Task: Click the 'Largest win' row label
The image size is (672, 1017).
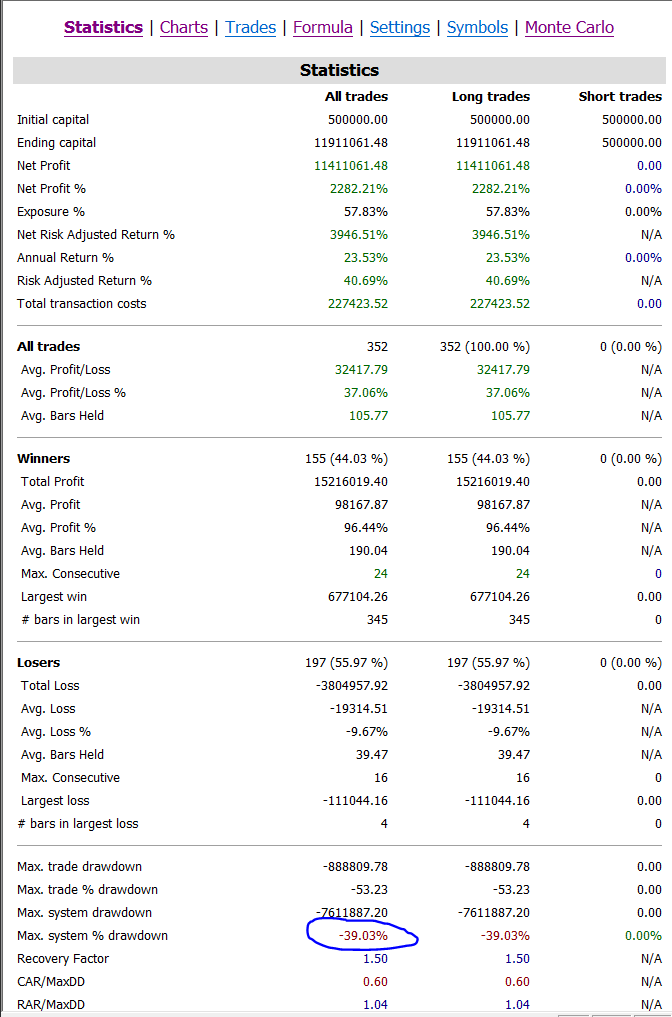Action: coord(54,597)
